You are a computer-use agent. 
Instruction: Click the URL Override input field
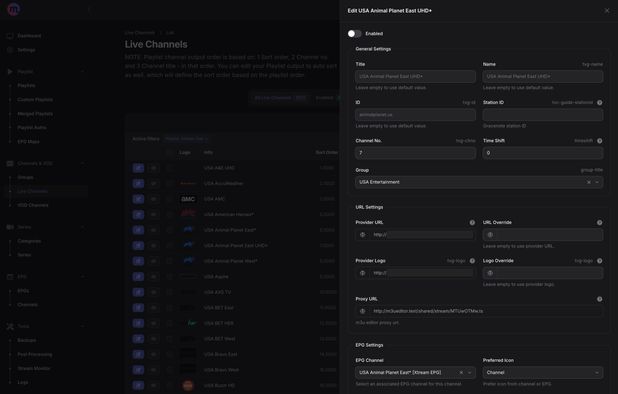[542, 235]
